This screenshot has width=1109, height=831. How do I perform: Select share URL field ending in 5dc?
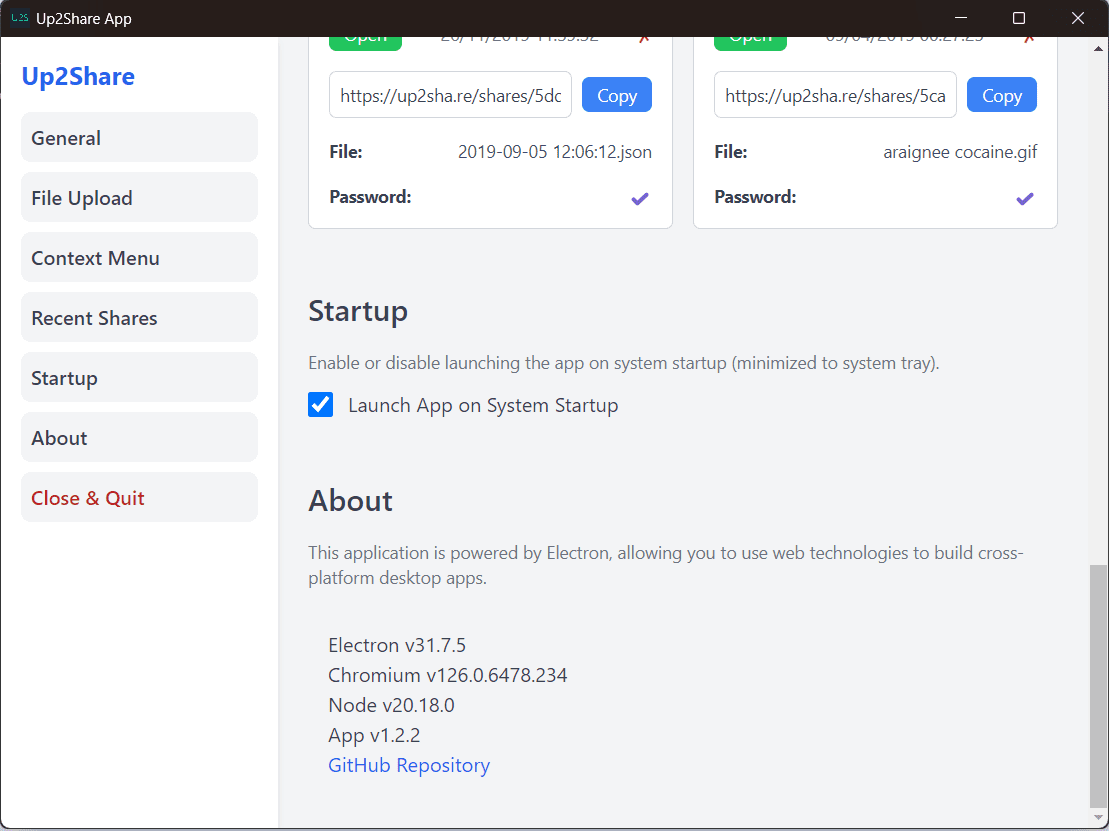[451, 95]
